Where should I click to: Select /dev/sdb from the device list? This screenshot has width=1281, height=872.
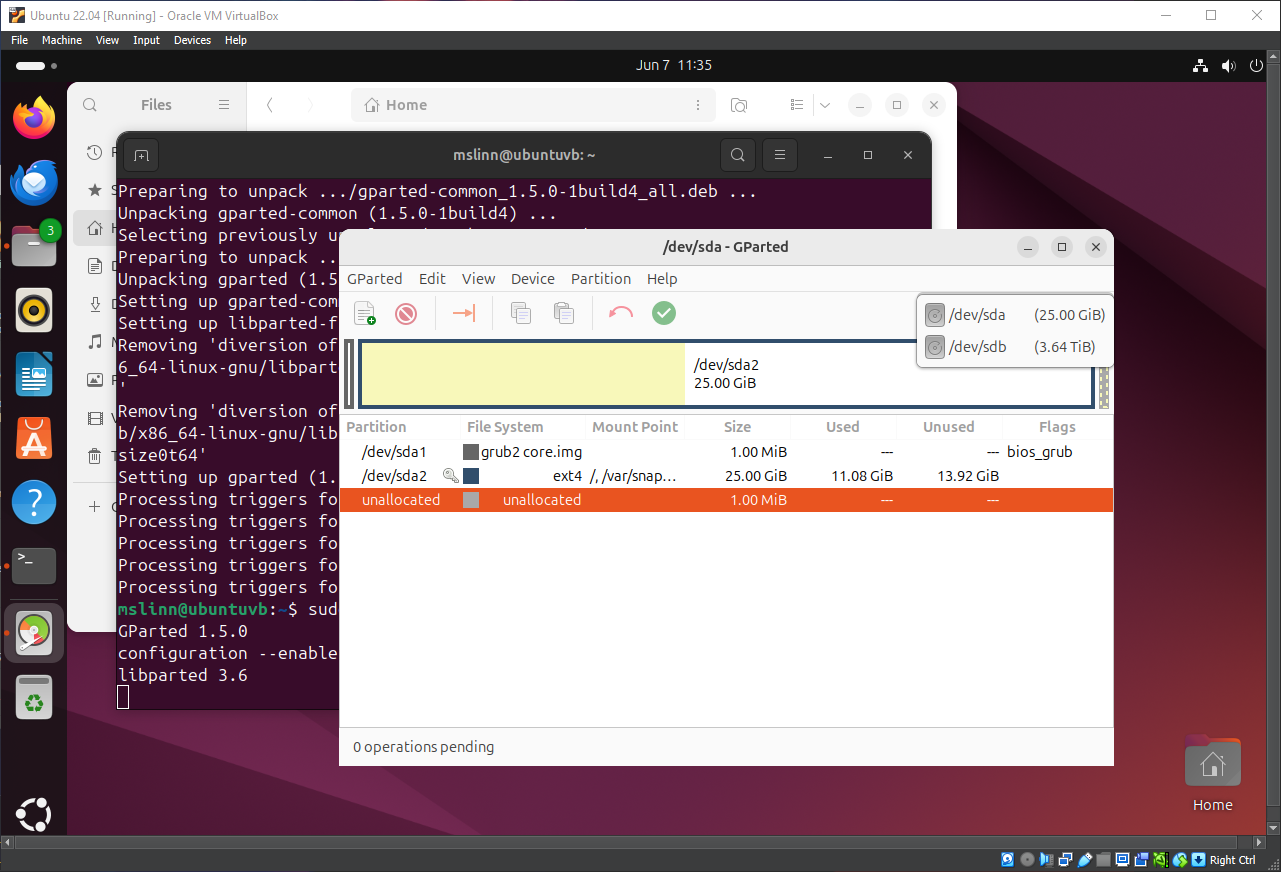(1014, 347)
